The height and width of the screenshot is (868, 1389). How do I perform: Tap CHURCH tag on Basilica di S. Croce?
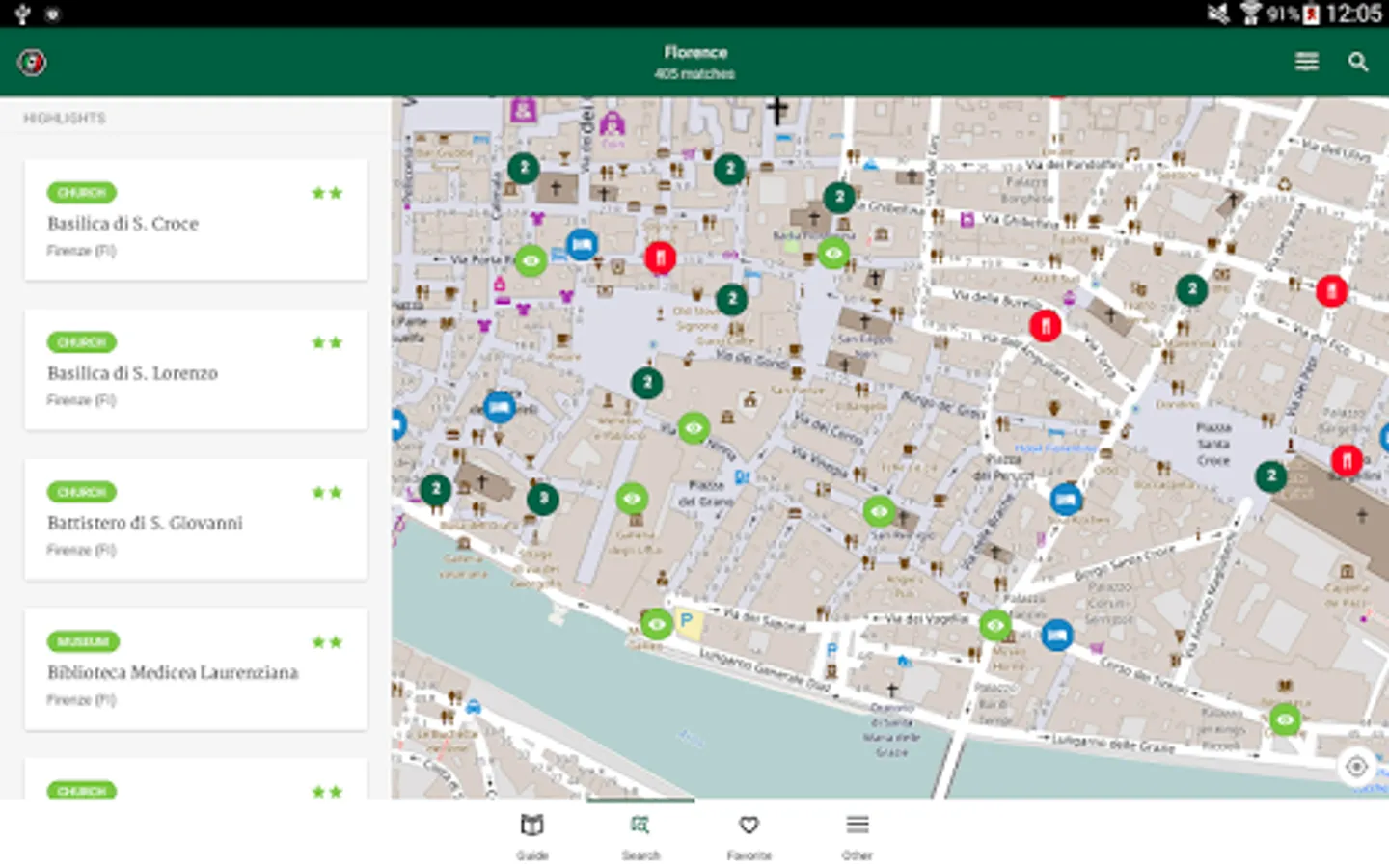[x=82, y=193]
